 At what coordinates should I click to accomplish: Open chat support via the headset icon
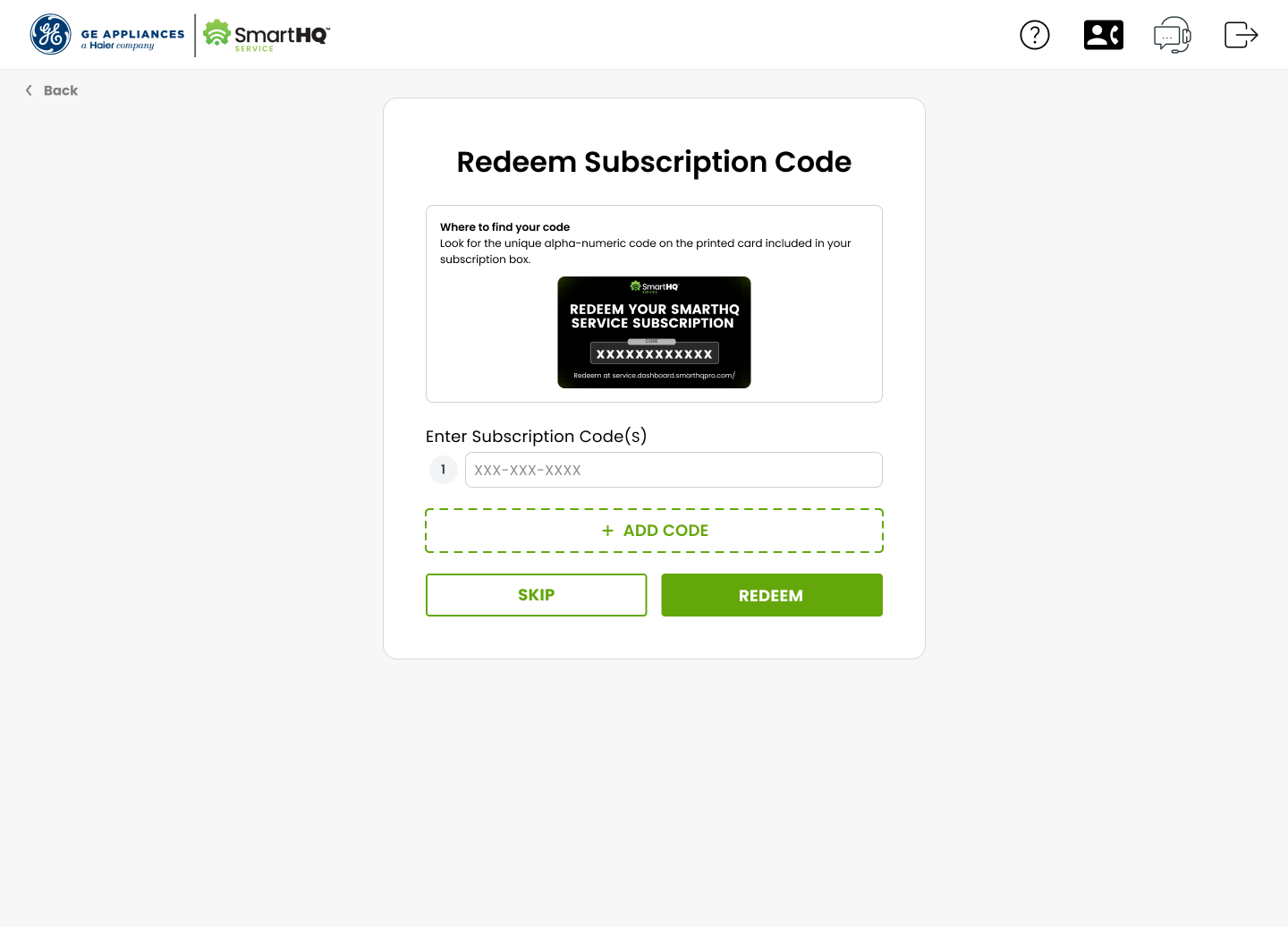(x=1172, y=34)
